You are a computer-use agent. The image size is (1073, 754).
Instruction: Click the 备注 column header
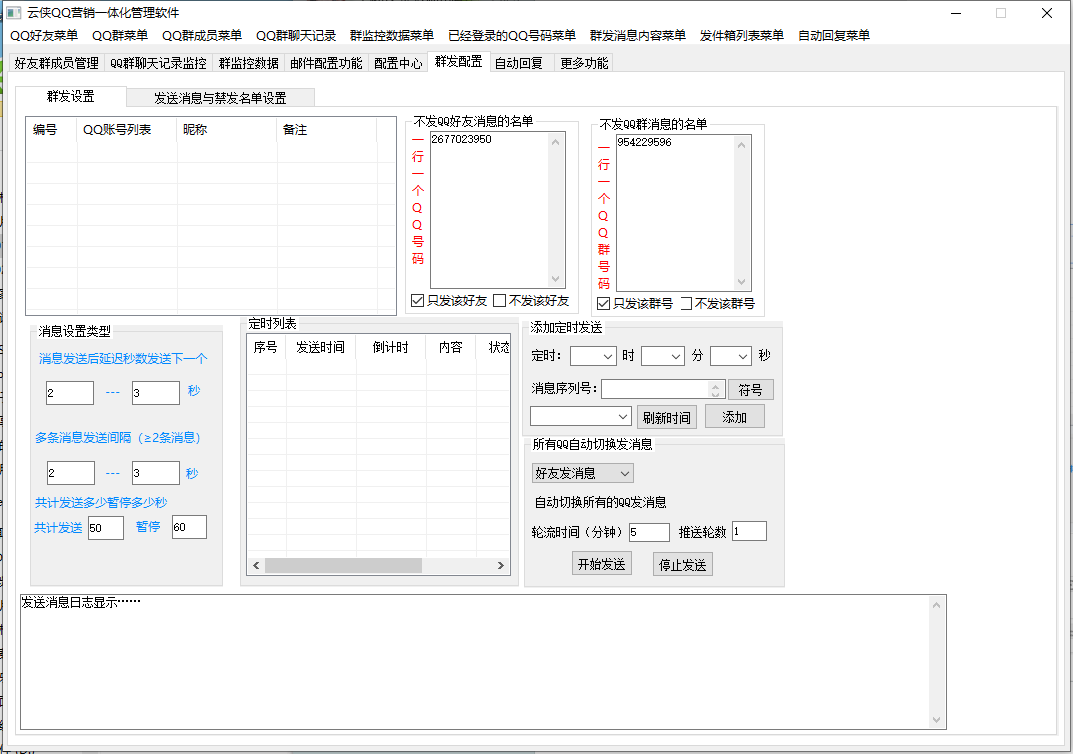[327, 129]
